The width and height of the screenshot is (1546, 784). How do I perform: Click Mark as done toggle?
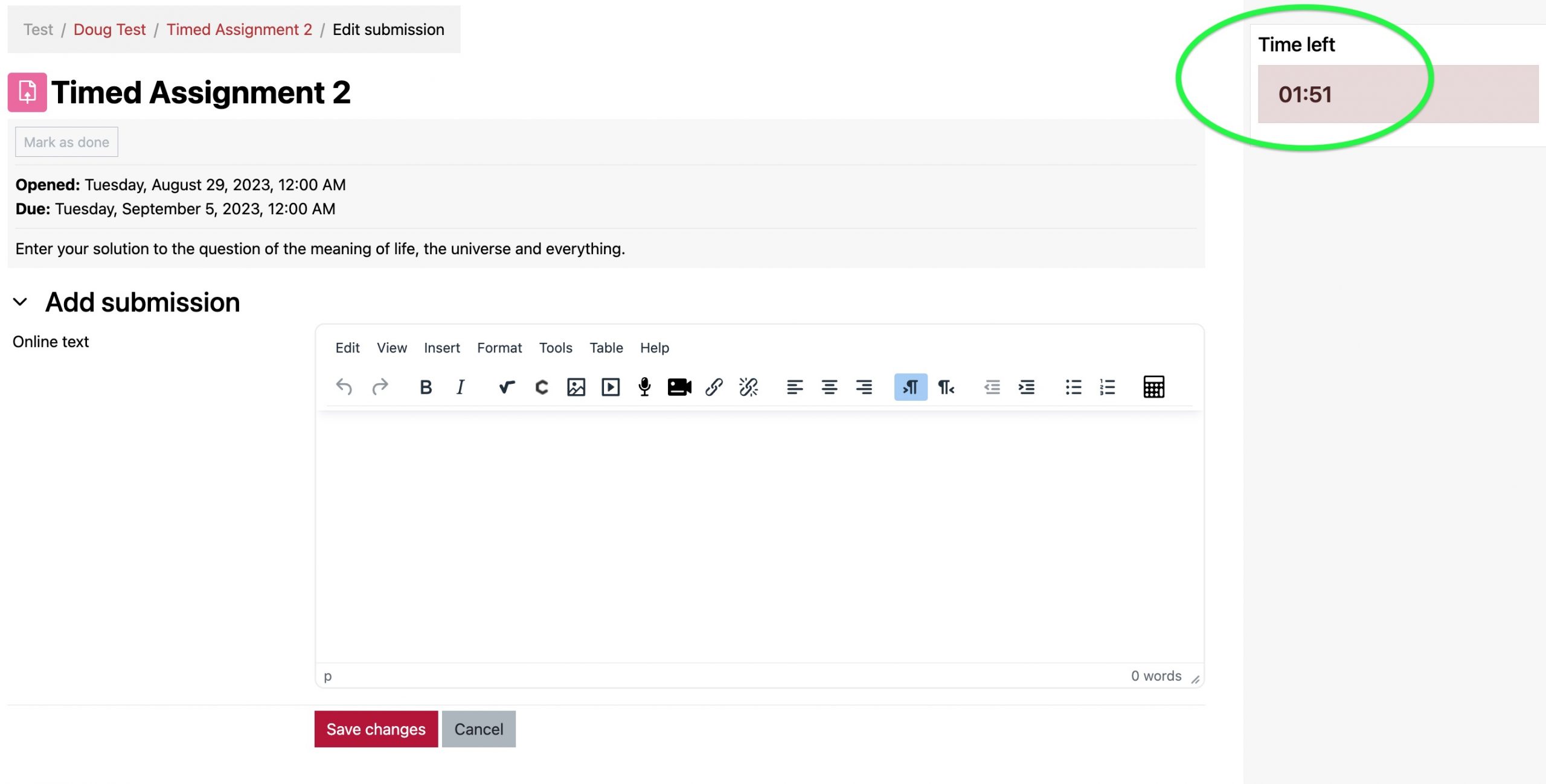(x=66, y=141)
